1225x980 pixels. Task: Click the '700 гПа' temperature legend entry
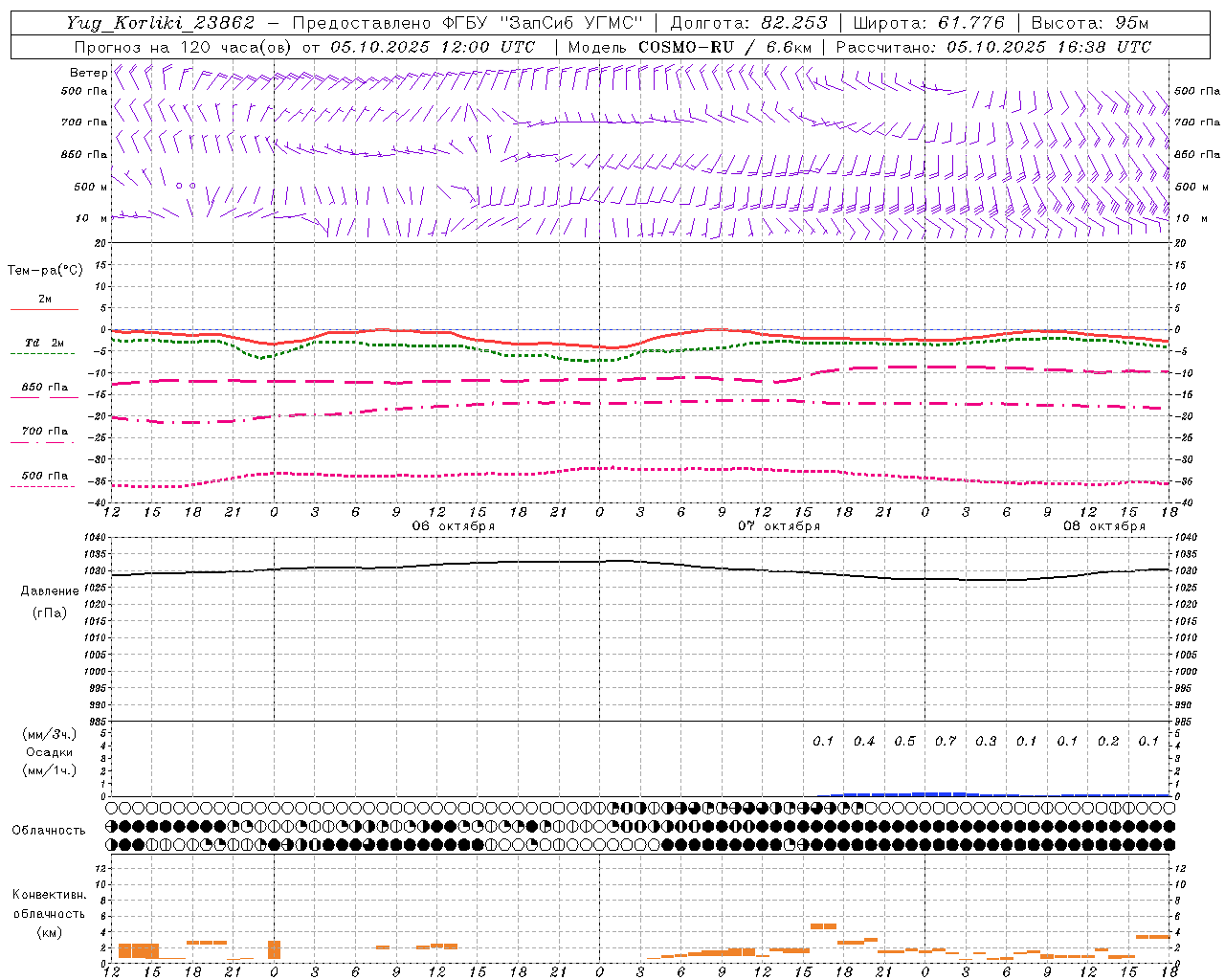pos(45,432)
